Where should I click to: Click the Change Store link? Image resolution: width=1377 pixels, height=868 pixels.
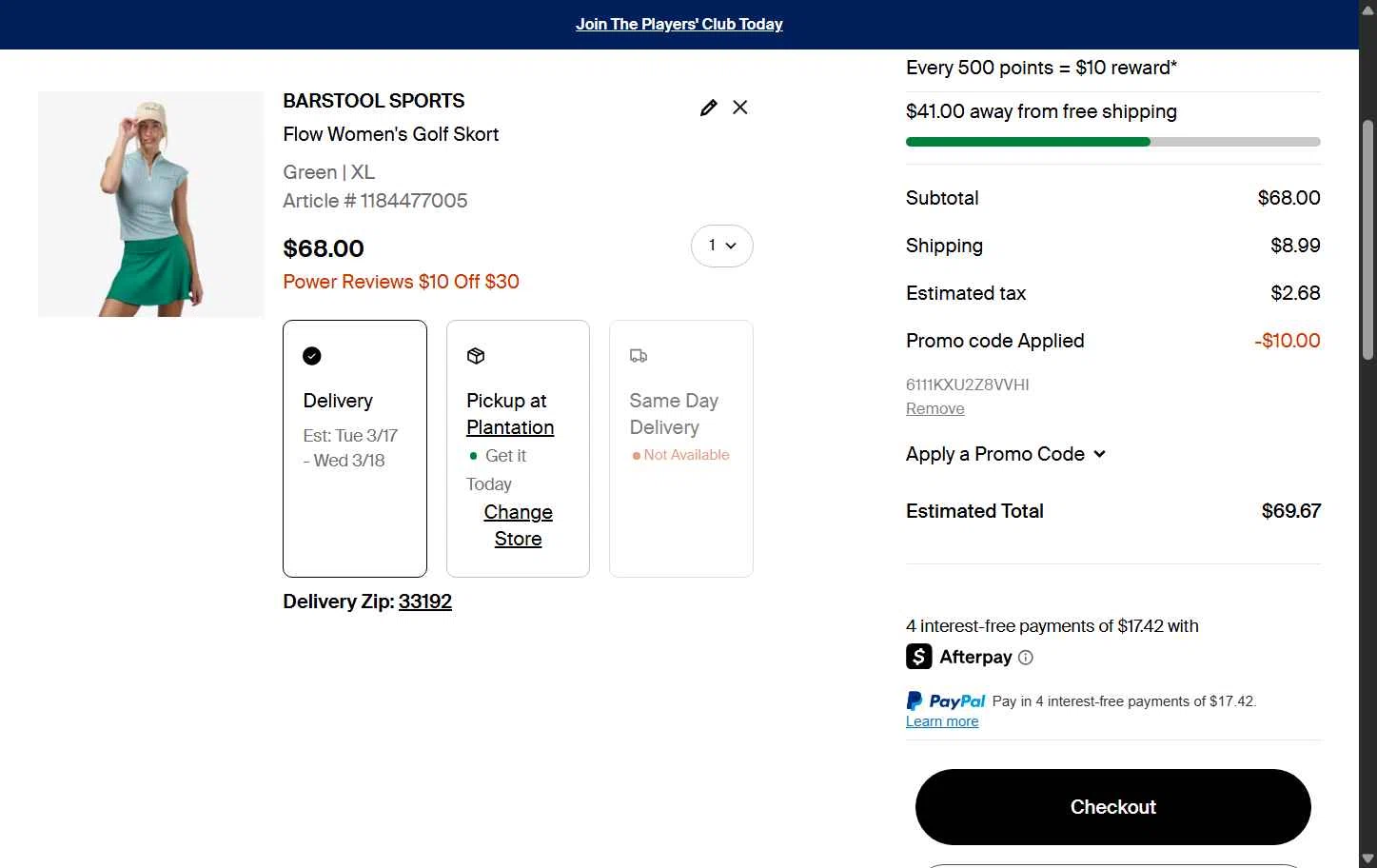518,525
